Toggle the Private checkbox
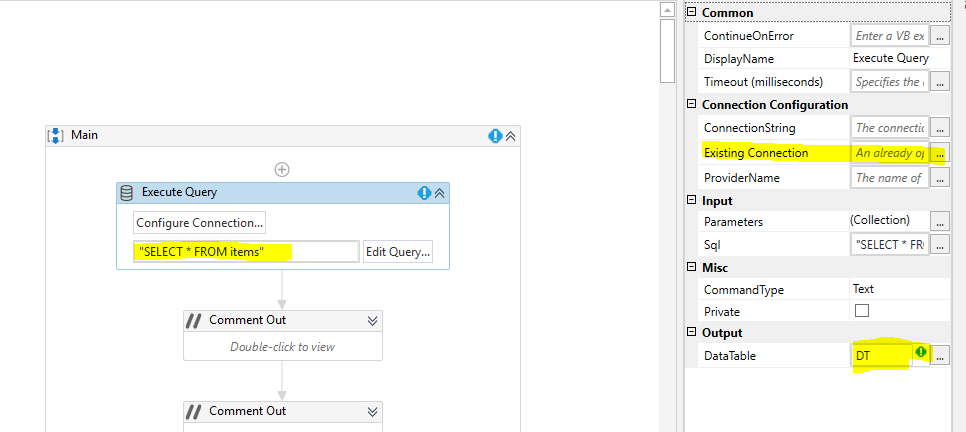Viewport: 966px width, 432px height. click(862, 311)
